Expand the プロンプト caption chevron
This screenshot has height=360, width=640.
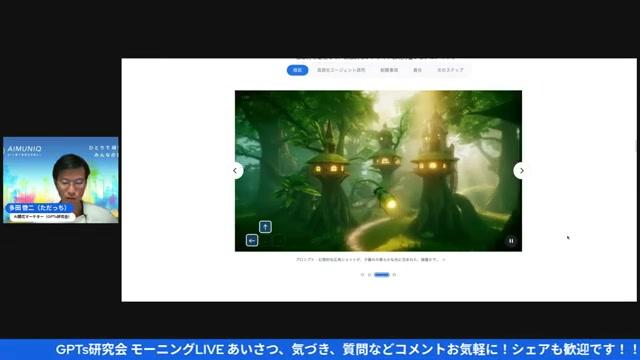point(444,260)
